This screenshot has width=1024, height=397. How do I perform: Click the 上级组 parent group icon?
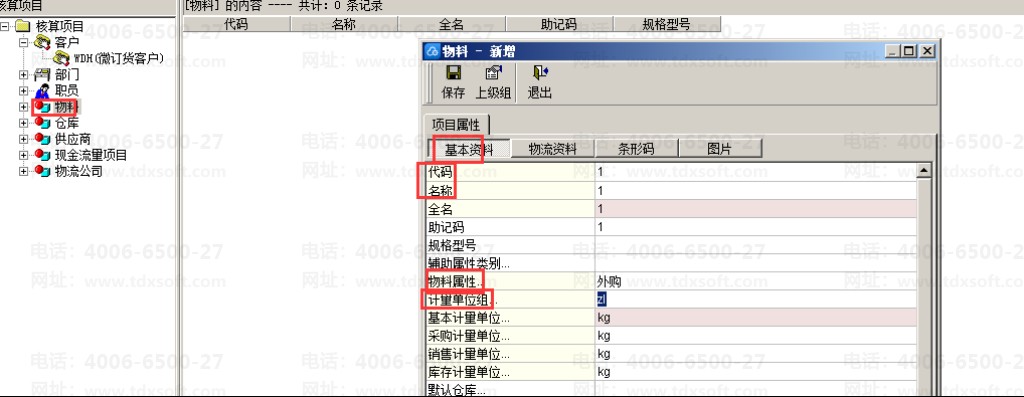click(493, 73)
